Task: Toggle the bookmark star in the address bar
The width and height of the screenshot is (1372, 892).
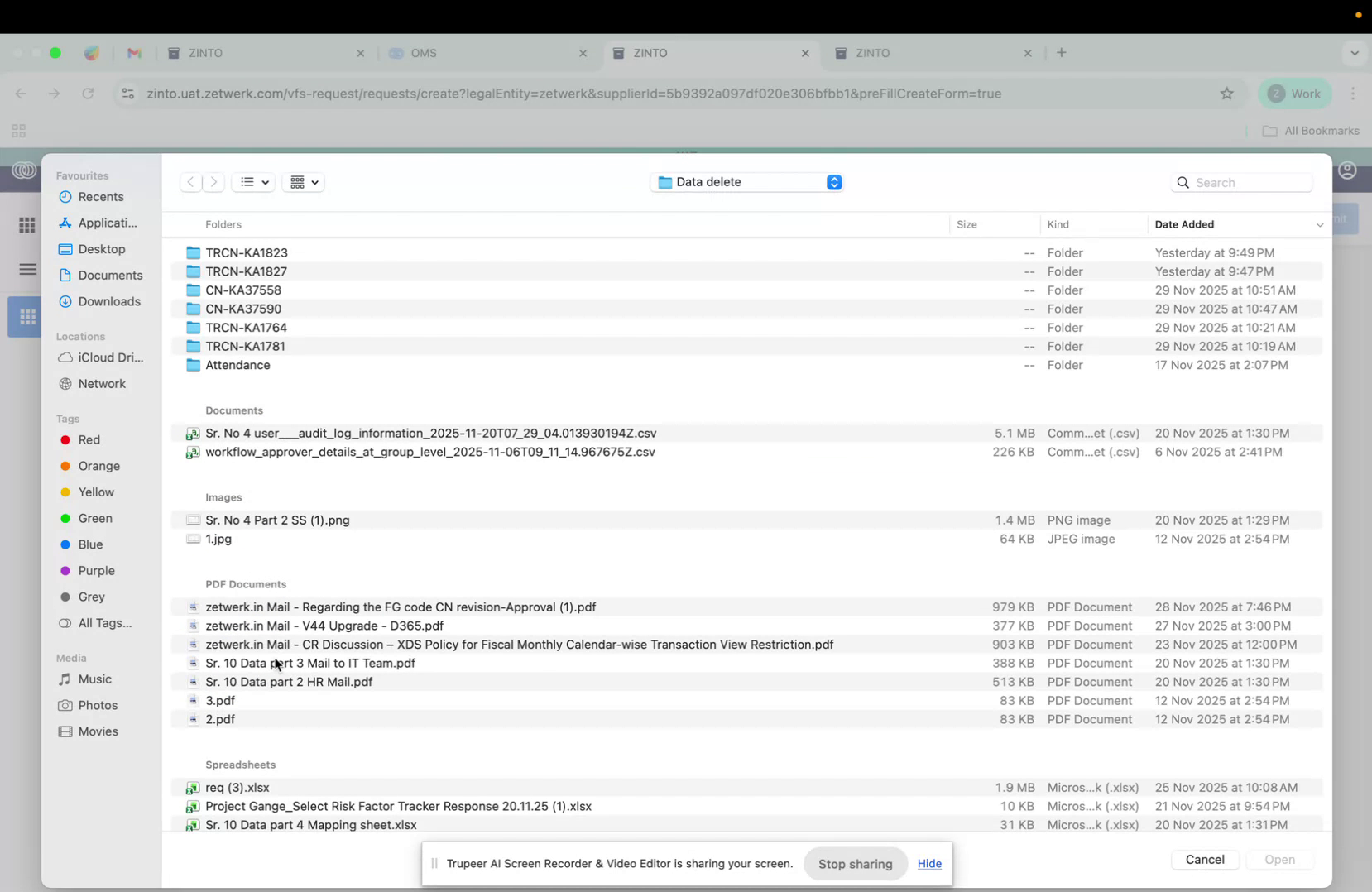Action: pos(1226,94)
